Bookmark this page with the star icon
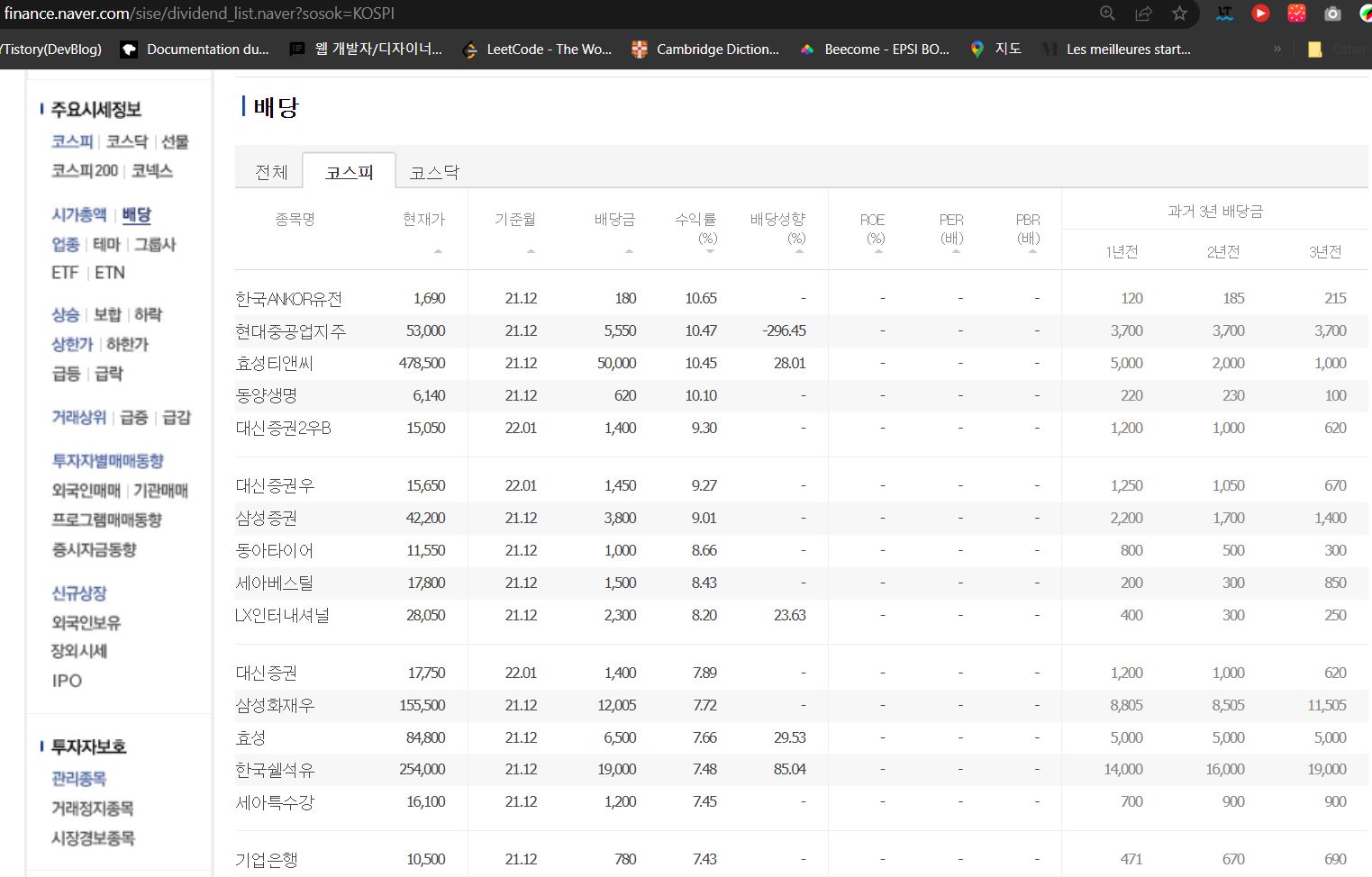The image size is (1372, 877). coord(1179,14)
